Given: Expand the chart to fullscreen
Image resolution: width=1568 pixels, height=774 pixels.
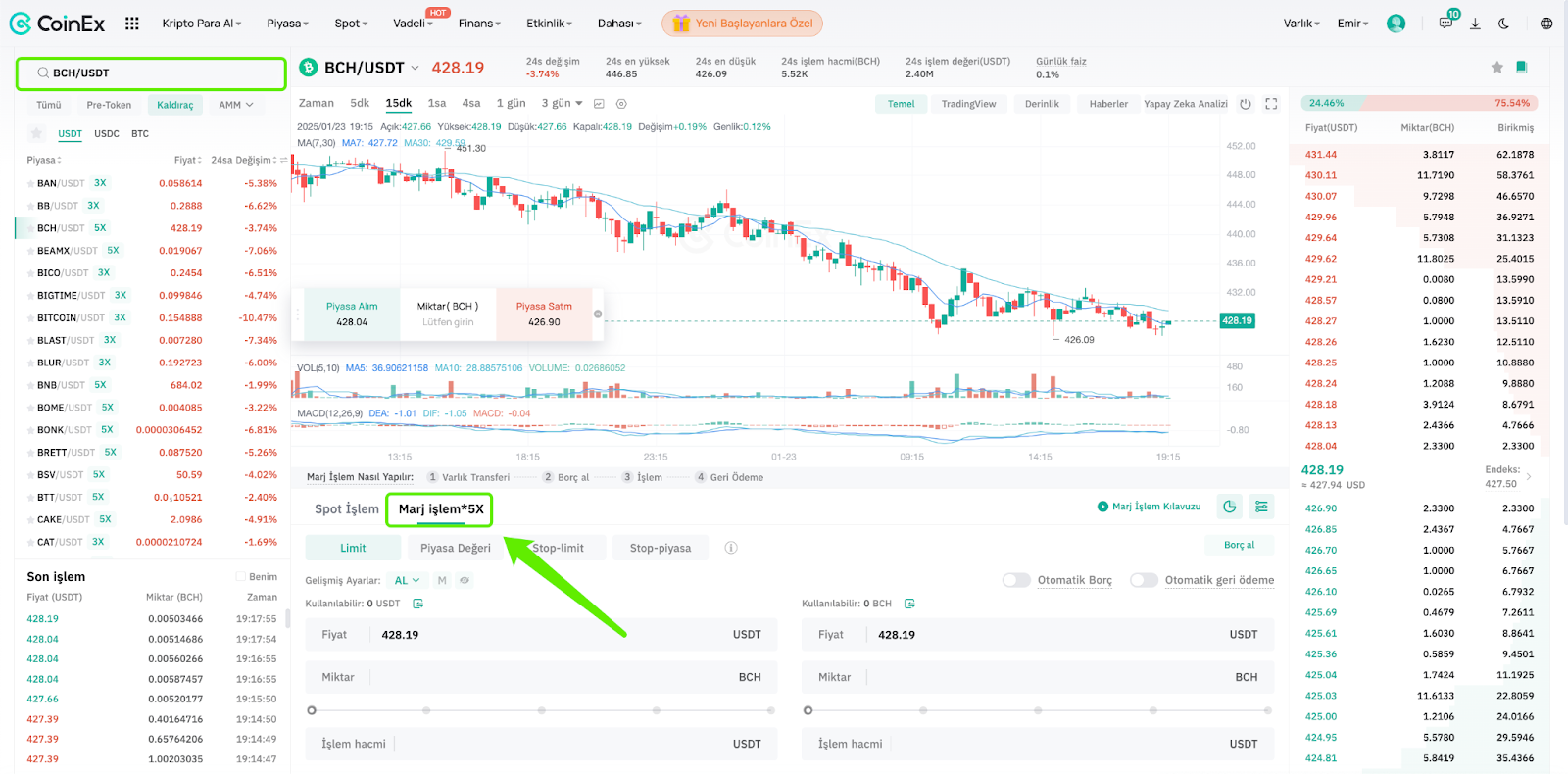Looking at the screenshot, I should [1271, 103].
